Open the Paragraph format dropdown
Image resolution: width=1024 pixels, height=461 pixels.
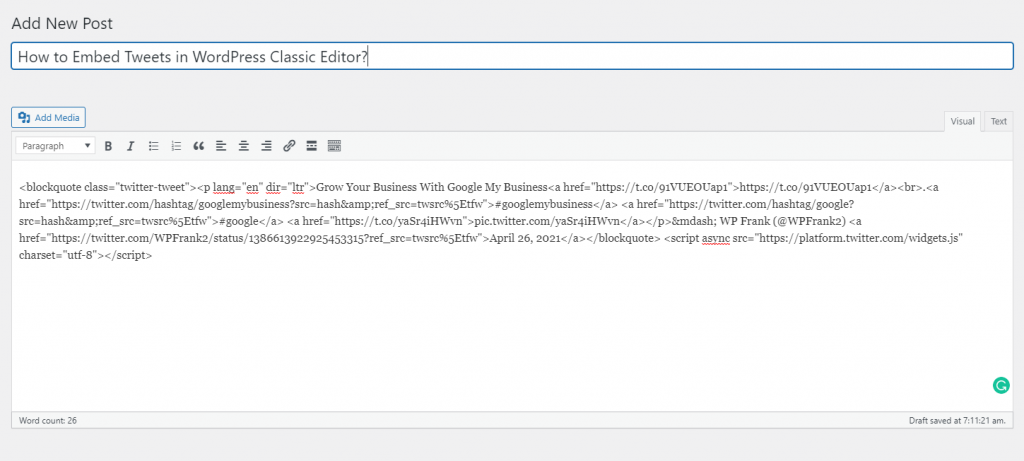point(56,146)
